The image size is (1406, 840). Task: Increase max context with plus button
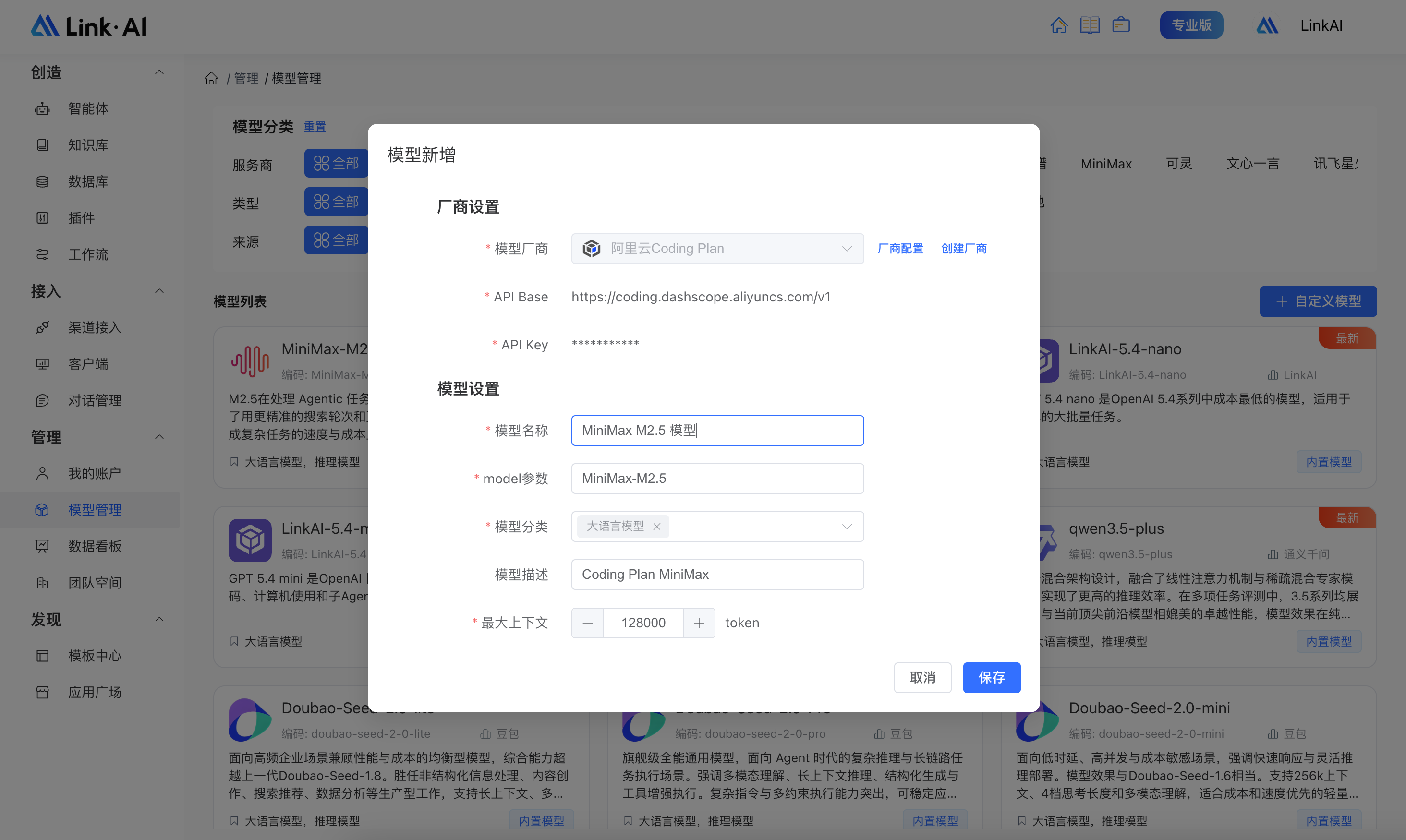(699, 623)
